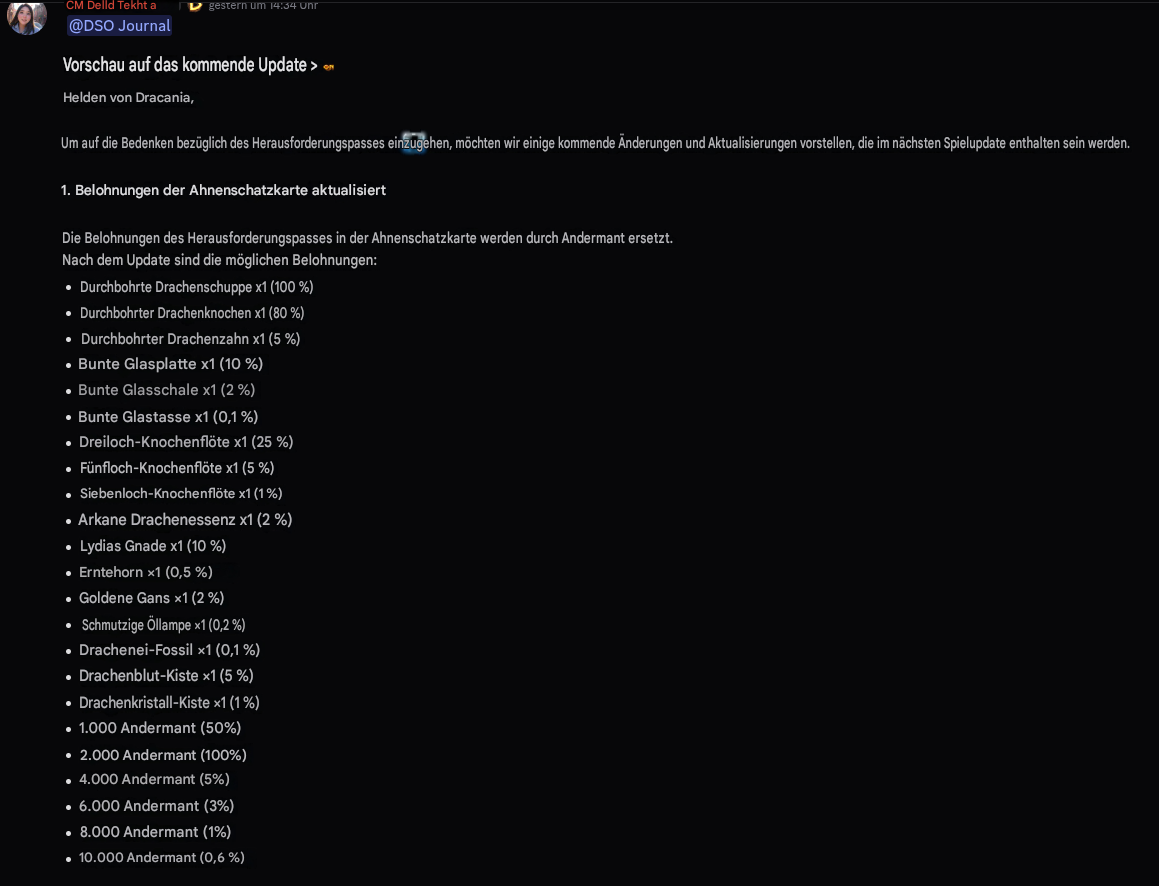Select the section title Belohnungen der Ahnenschatzkarte aktualisiert

pyautogui.click(x=231, y=190)
